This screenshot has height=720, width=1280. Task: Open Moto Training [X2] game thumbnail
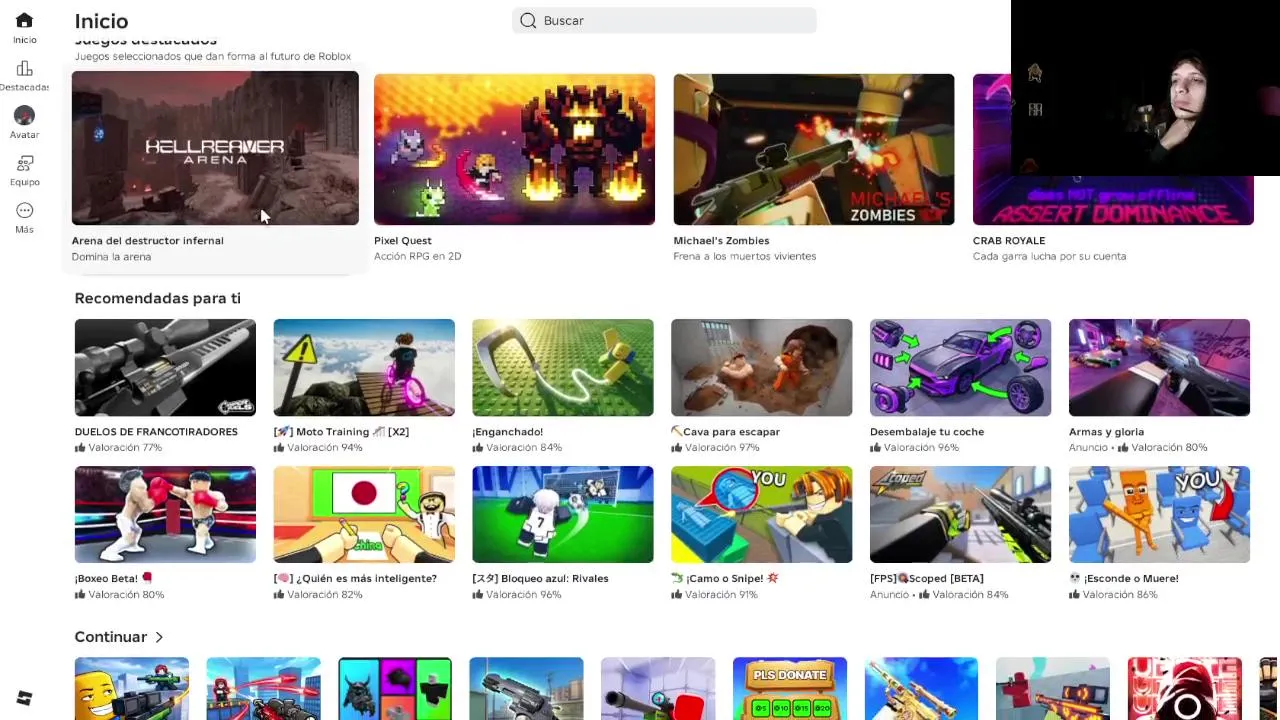[364, 367]
